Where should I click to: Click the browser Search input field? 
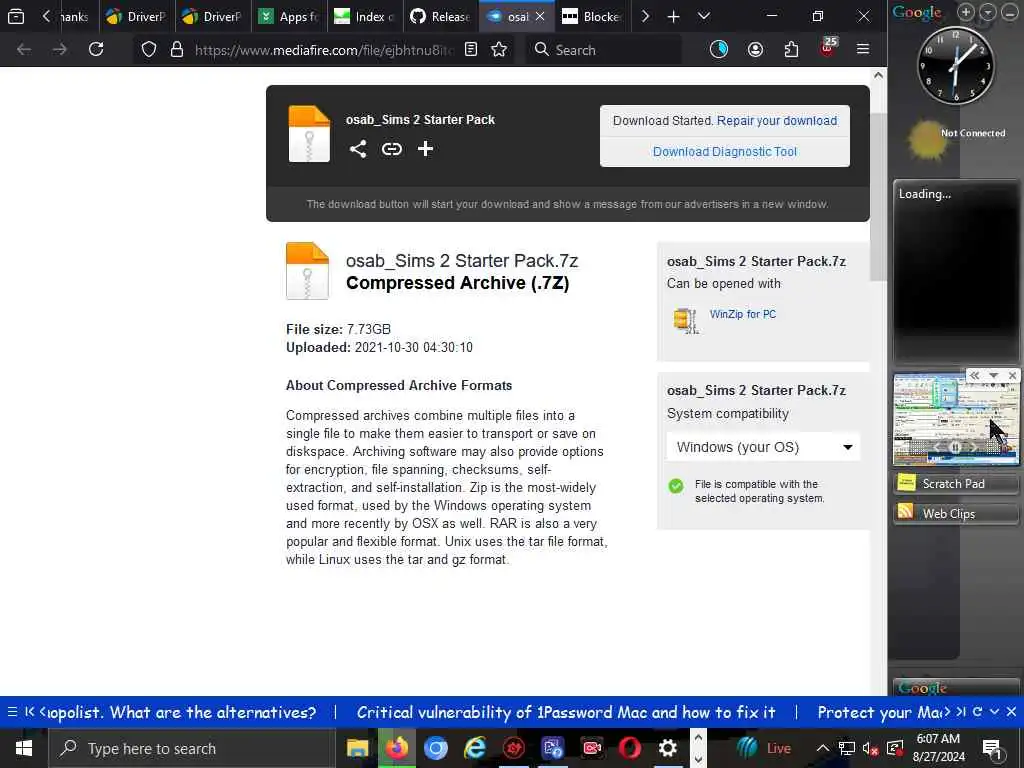pyautogui.click(x=603, y=50)
